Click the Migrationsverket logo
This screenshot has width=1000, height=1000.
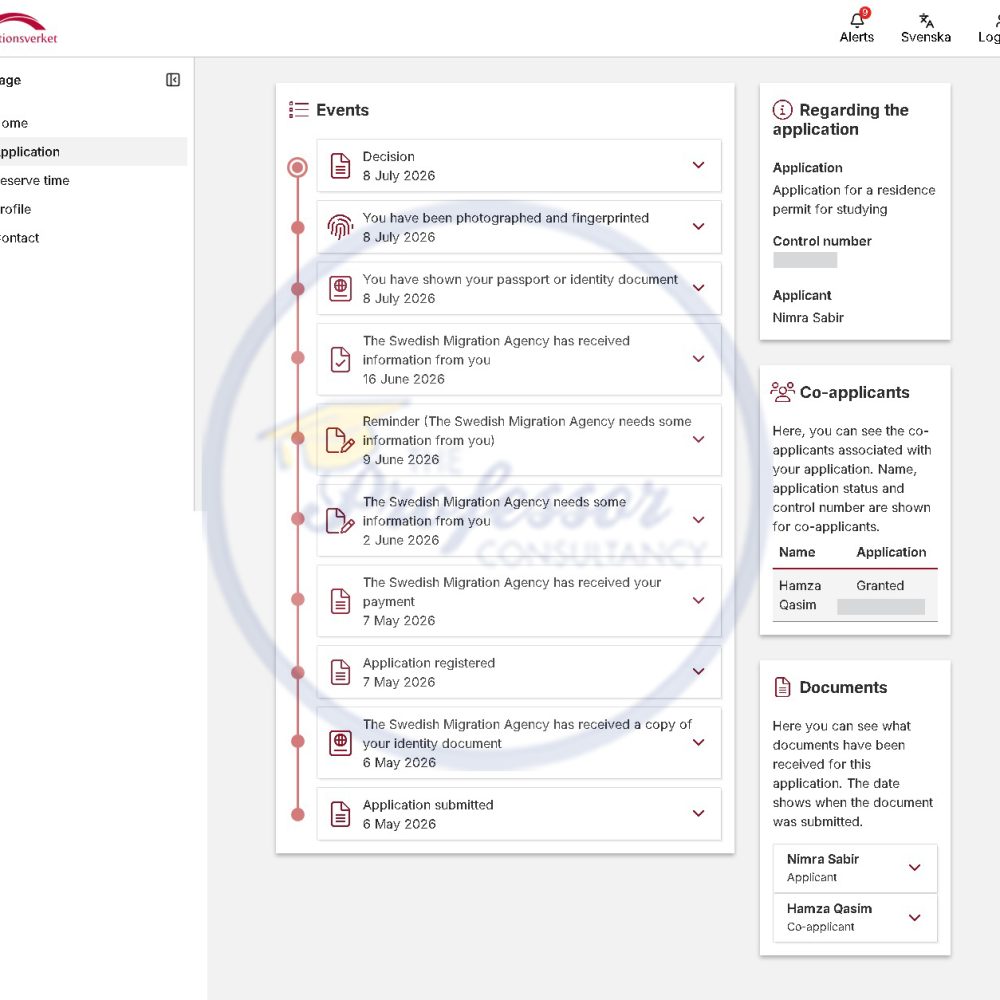click(28, 28)
